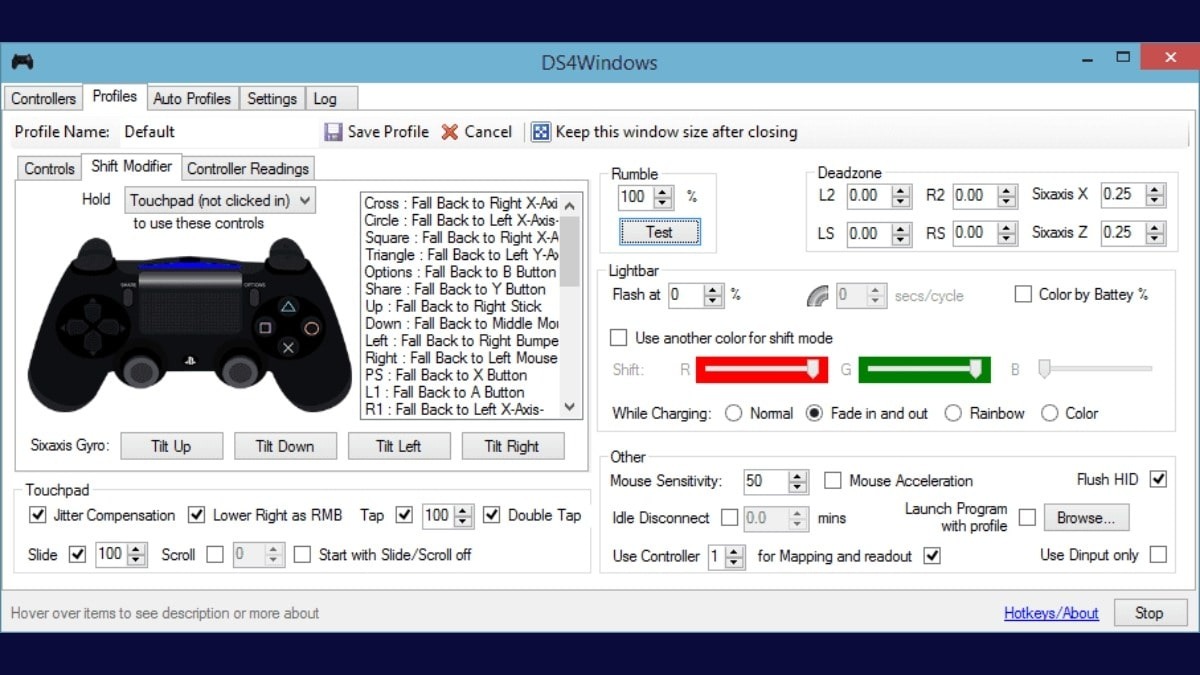1200x675 pixels.
Task: Toggle Lower Right as RMB checkbox
Action: coord(196,515)
